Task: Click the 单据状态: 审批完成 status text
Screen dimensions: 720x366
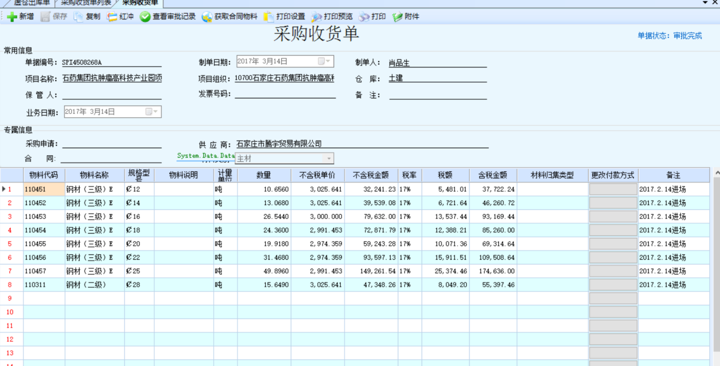Action: tap(669, 35)
